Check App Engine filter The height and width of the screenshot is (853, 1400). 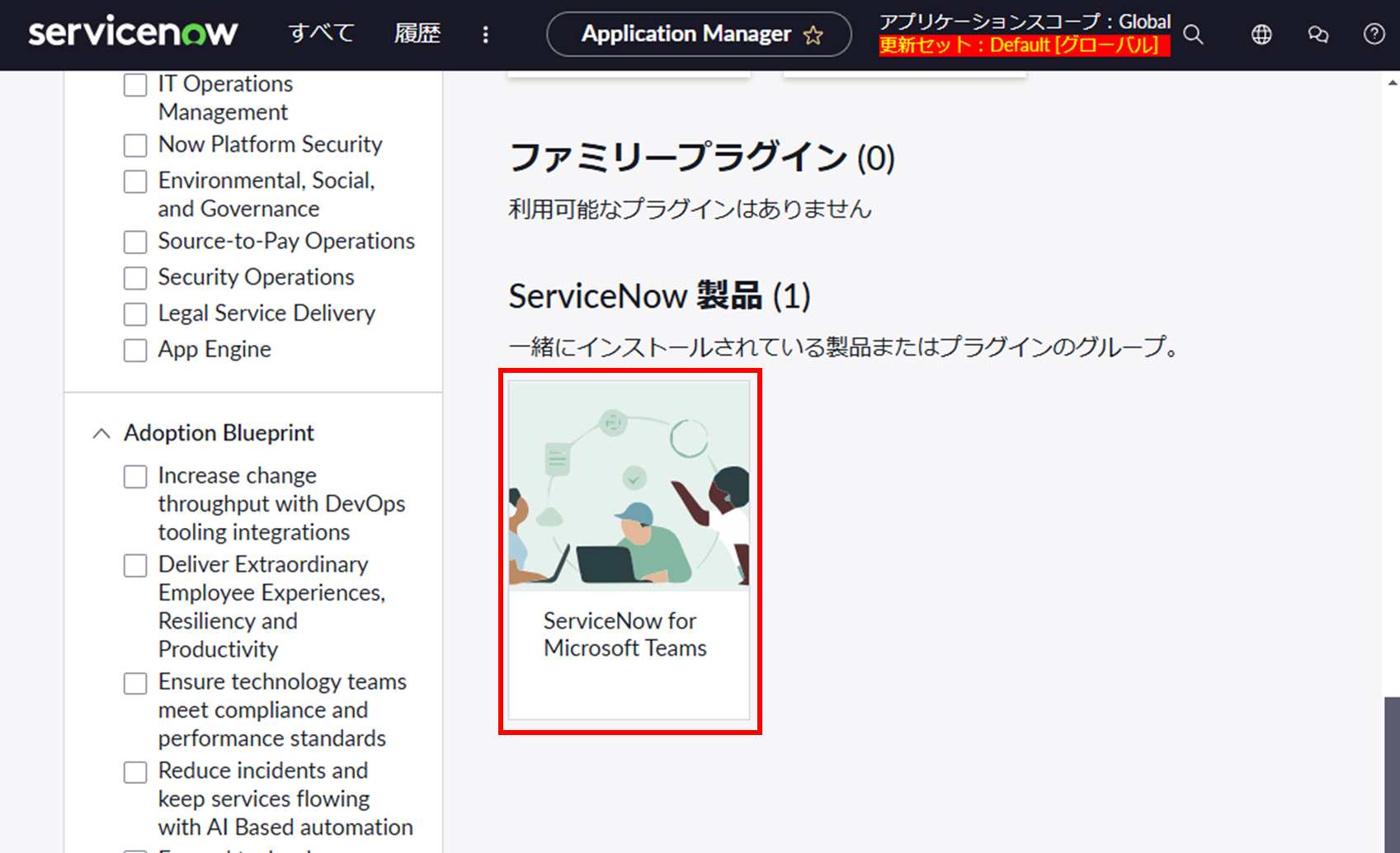pyautogui.click(x=135, y=351)
